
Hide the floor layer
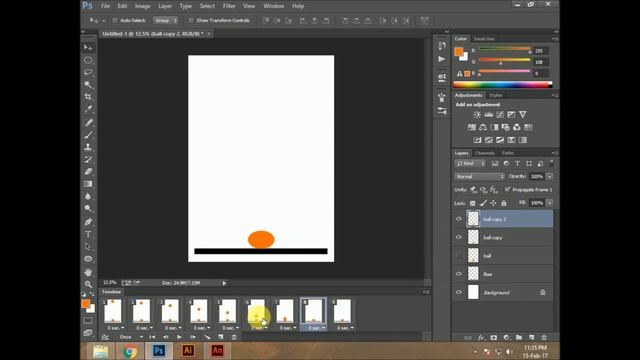pos(459,274)
